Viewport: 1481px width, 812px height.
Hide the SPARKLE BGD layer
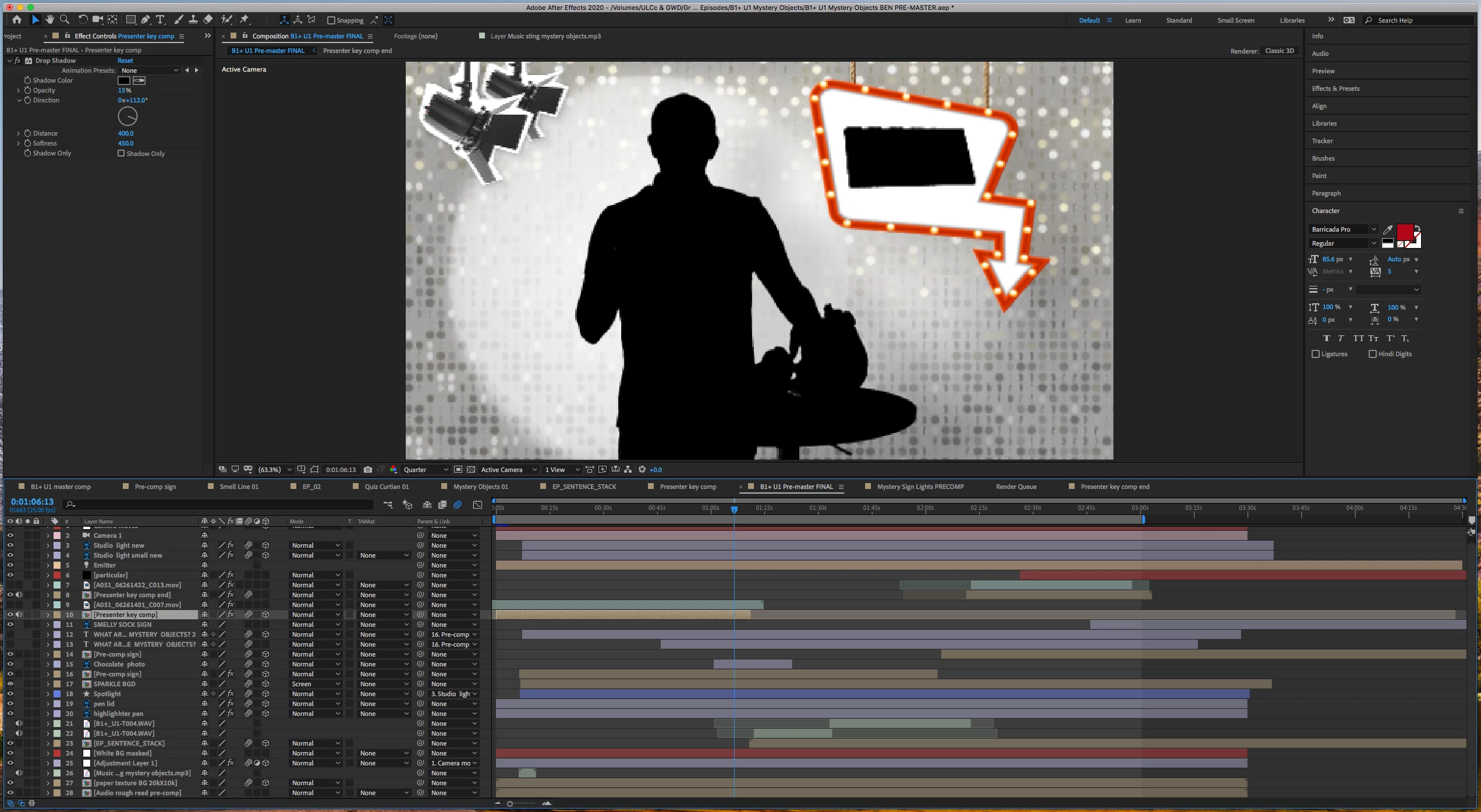click(10, 684)
